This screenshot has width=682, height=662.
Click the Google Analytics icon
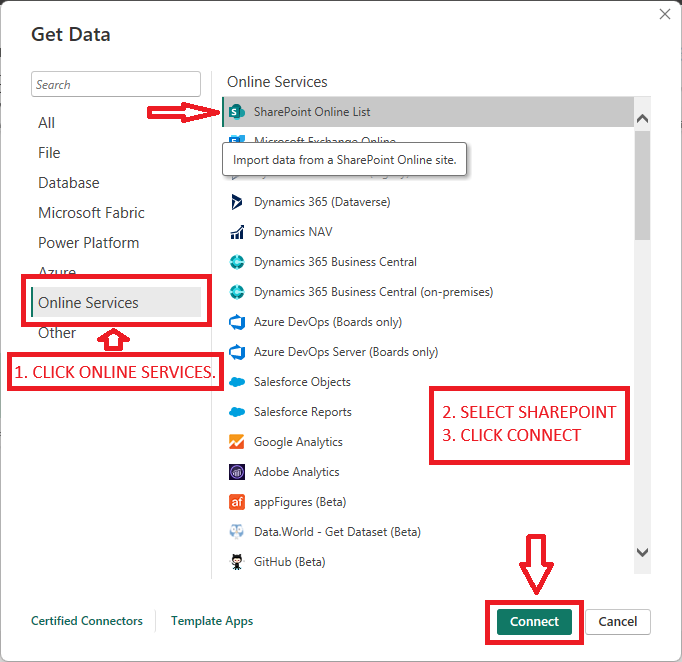(237, 442)
